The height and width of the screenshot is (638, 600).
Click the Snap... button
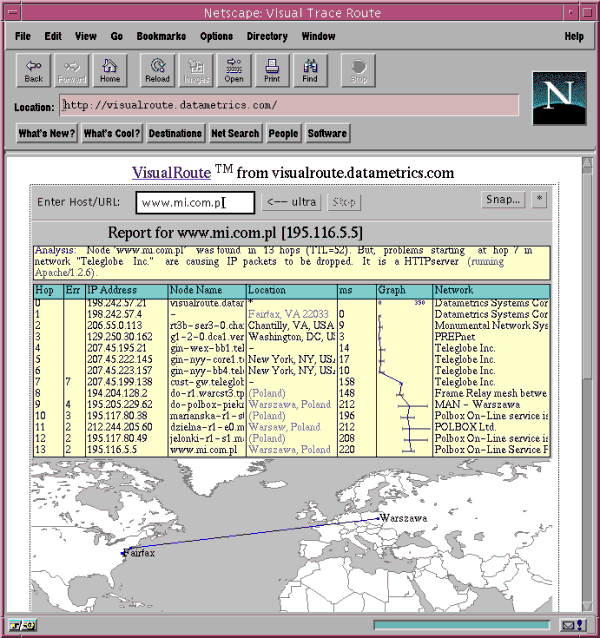click(503, 200)
